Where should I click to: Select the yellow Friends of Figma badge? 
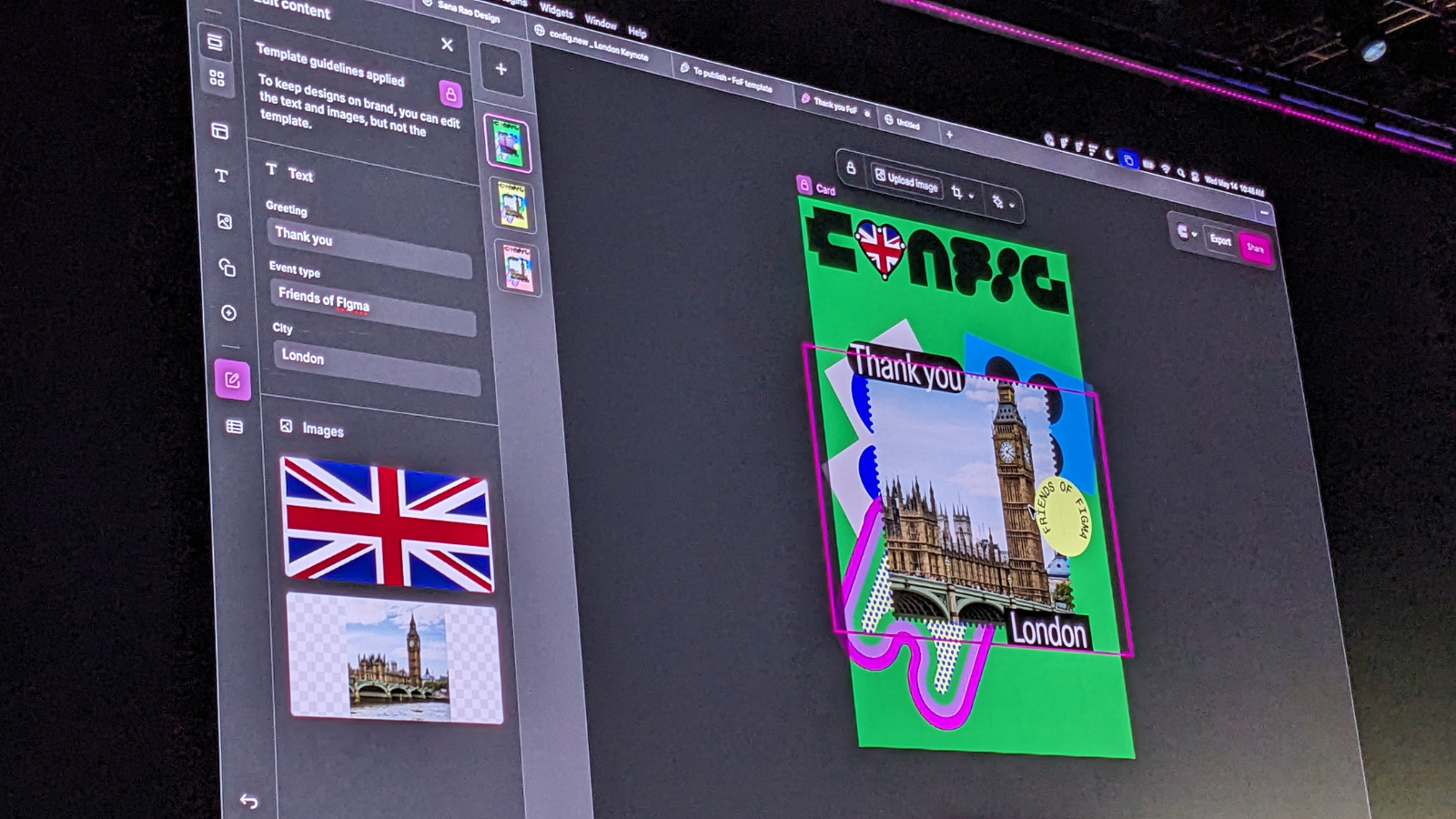coord(1064,515)
